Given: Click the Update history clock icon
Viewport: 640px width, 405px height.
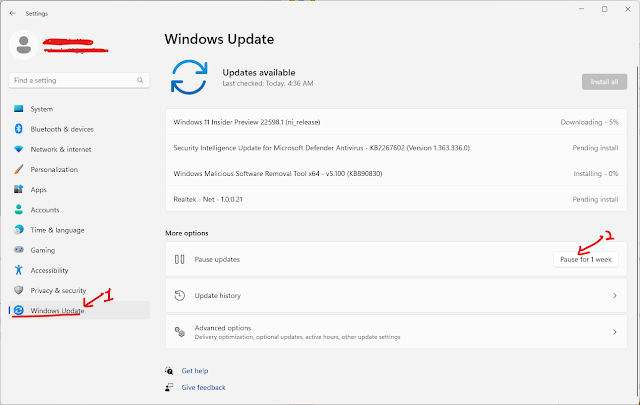Looking at the screenshot, I should click(180, 295).
